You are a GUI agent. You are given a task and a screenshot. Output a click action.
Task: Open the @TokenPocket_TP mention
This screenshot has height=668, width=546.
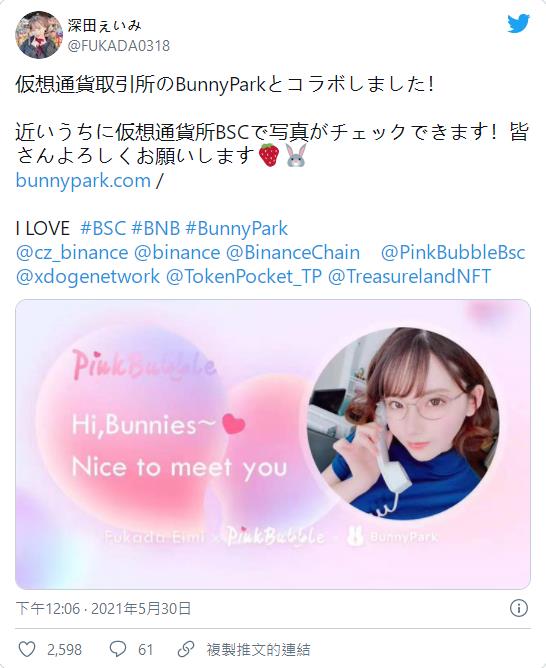pos(244,276)
